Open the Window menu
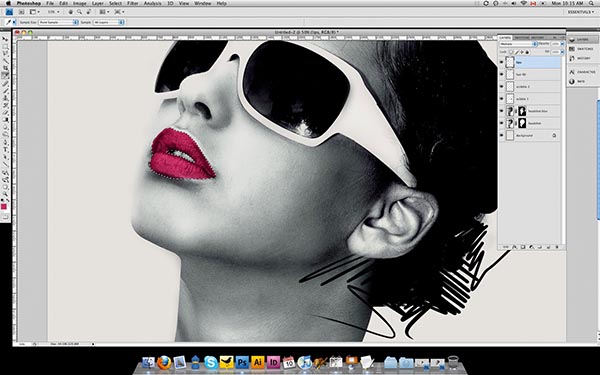 [x=202, y=3]
